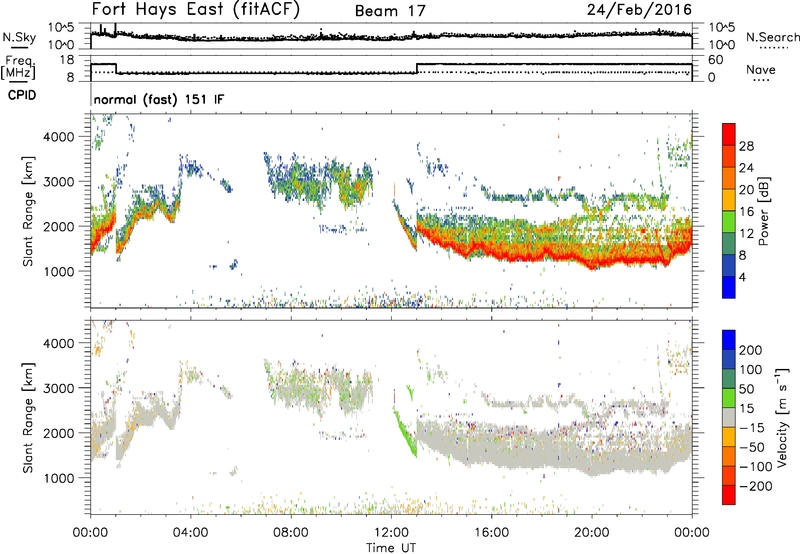The height and width of the screenshot is (554, 800).
Task: Click the normal (fast) 151 IF text
Action: [x=159, y=99]
